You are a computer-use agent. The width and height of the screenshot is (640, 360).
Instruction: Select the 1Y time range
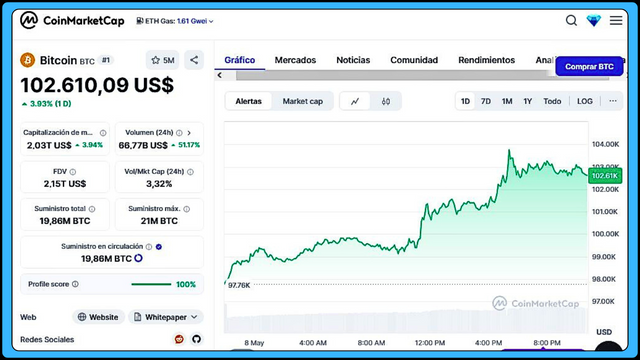click(x=528, y=101)
